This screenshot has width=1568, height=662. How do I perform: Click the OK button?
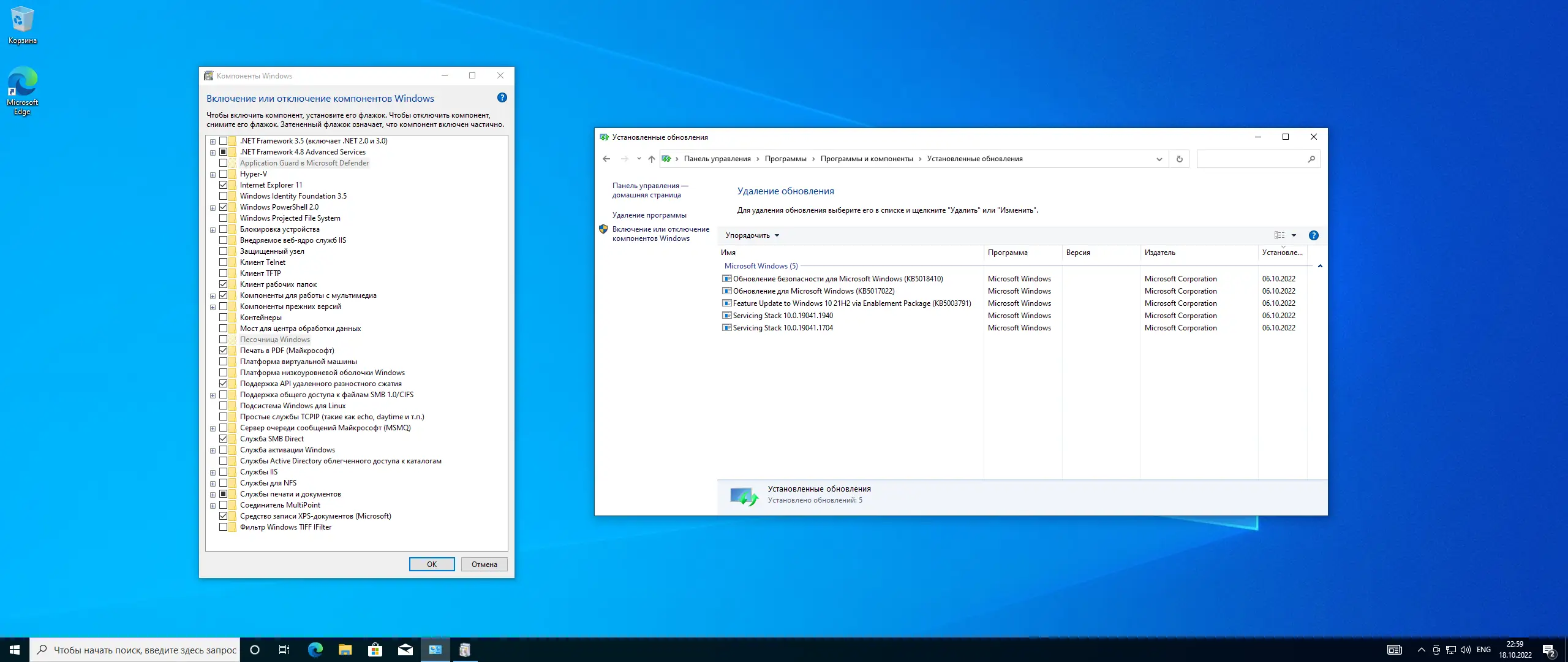point(432,565)
